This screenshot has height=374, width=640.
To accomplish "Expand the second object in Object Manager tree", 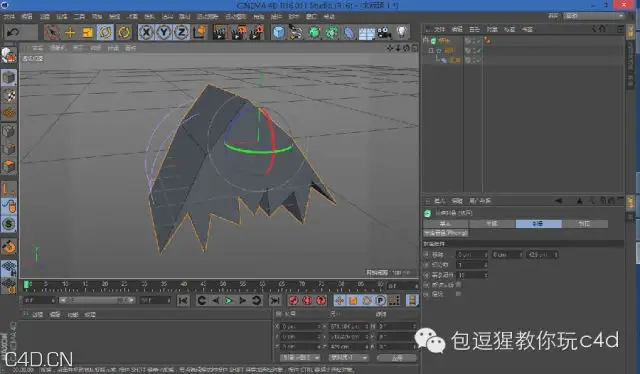I will point(431,51).
